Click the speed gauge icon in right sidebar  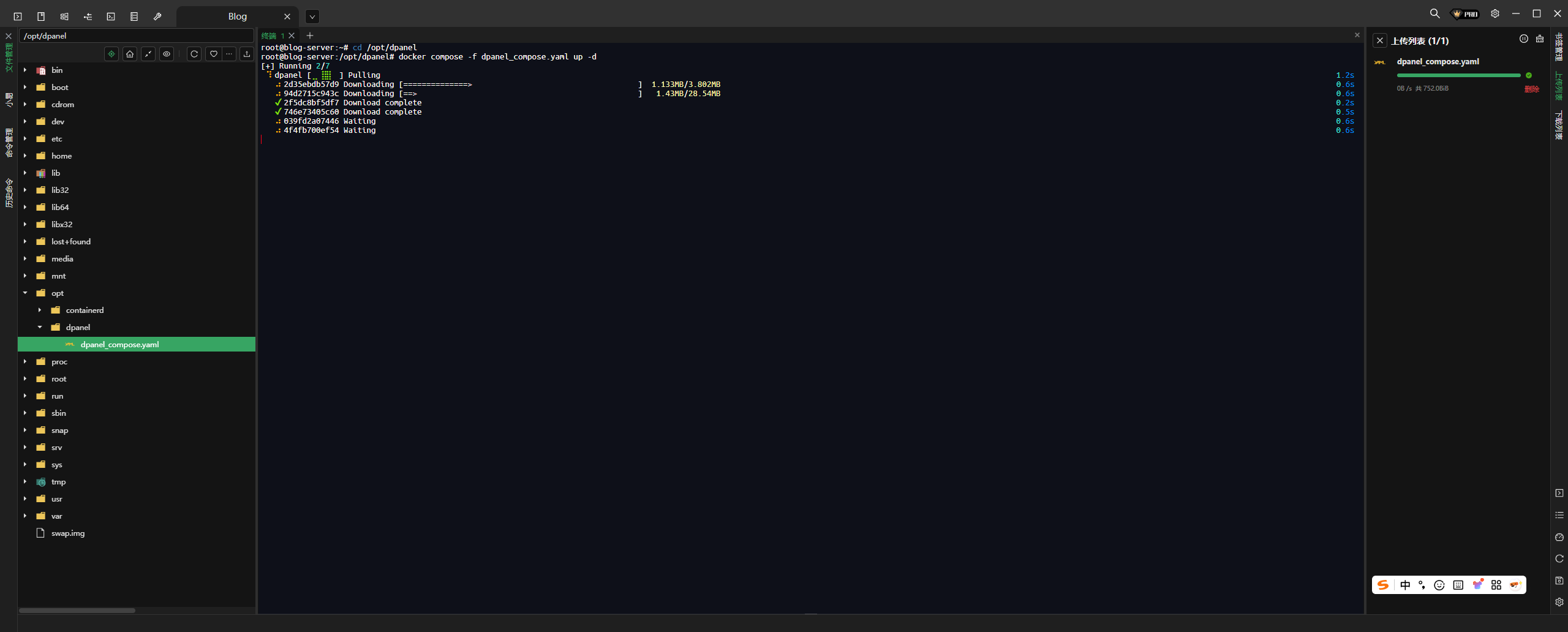coord(1559,537)
